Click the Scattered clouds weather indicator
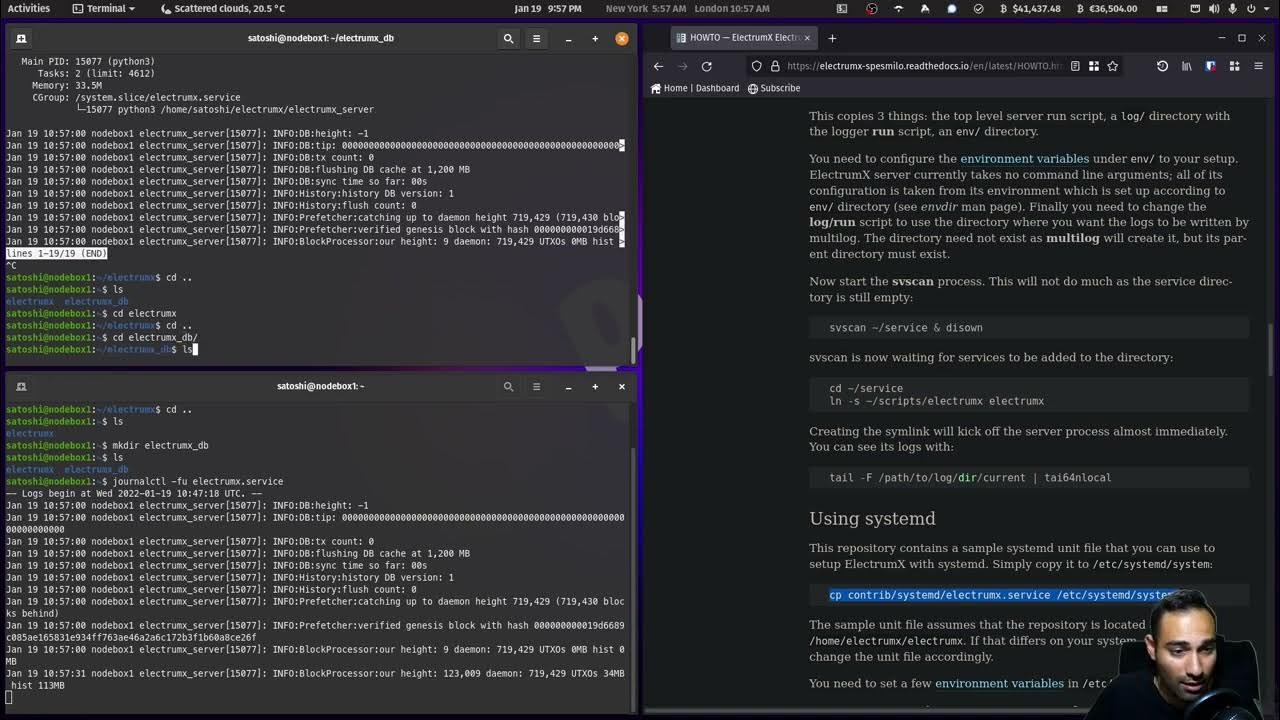 tap(222, 8)
